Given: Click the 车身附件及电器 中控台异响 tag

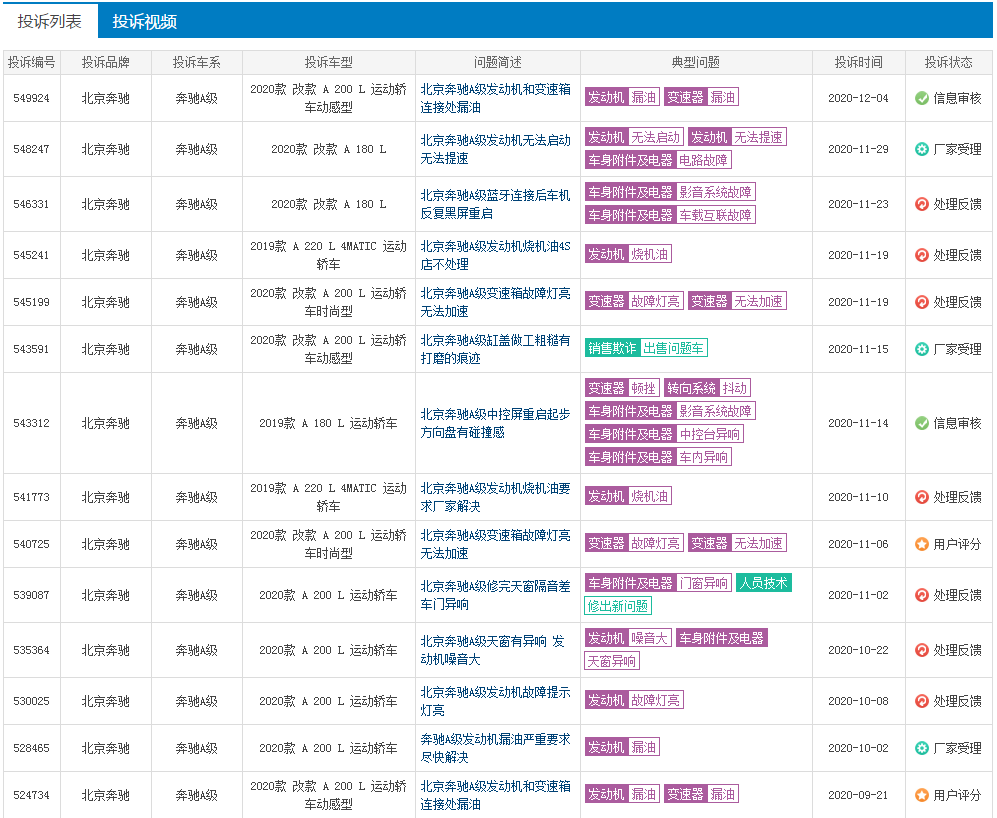Looking at the screenshot, I should (664, 434).
